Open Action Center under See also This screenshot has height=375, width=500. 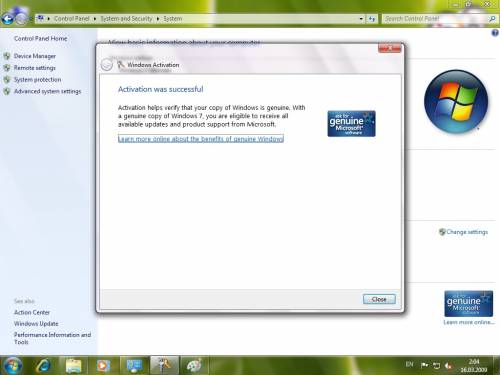(x=32, y=312)
